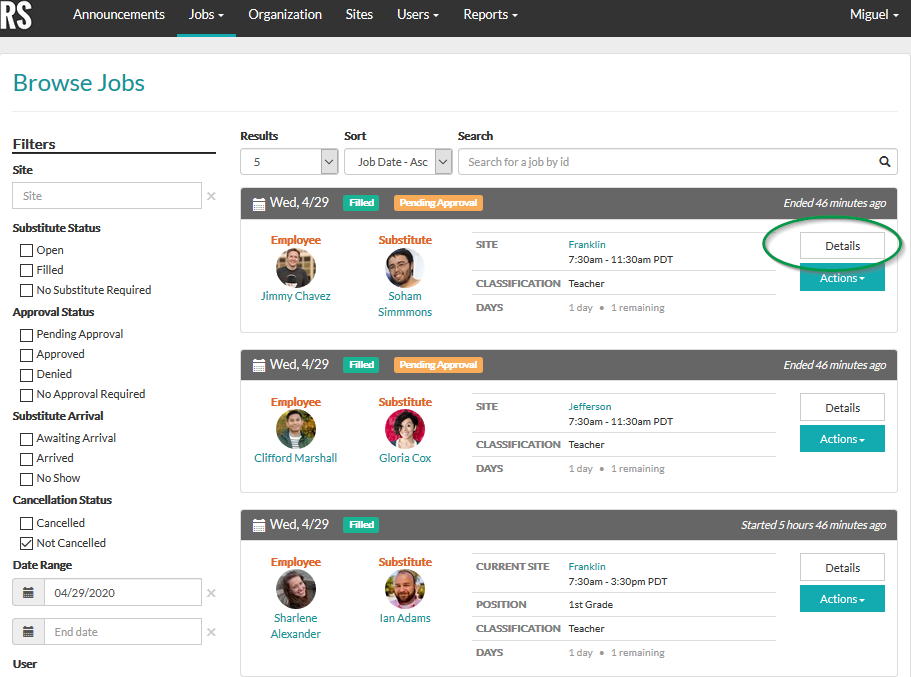Click Jimmy Chavez's profile photo
This screenshot has width=911, height=677.
(x=296, y=268)
